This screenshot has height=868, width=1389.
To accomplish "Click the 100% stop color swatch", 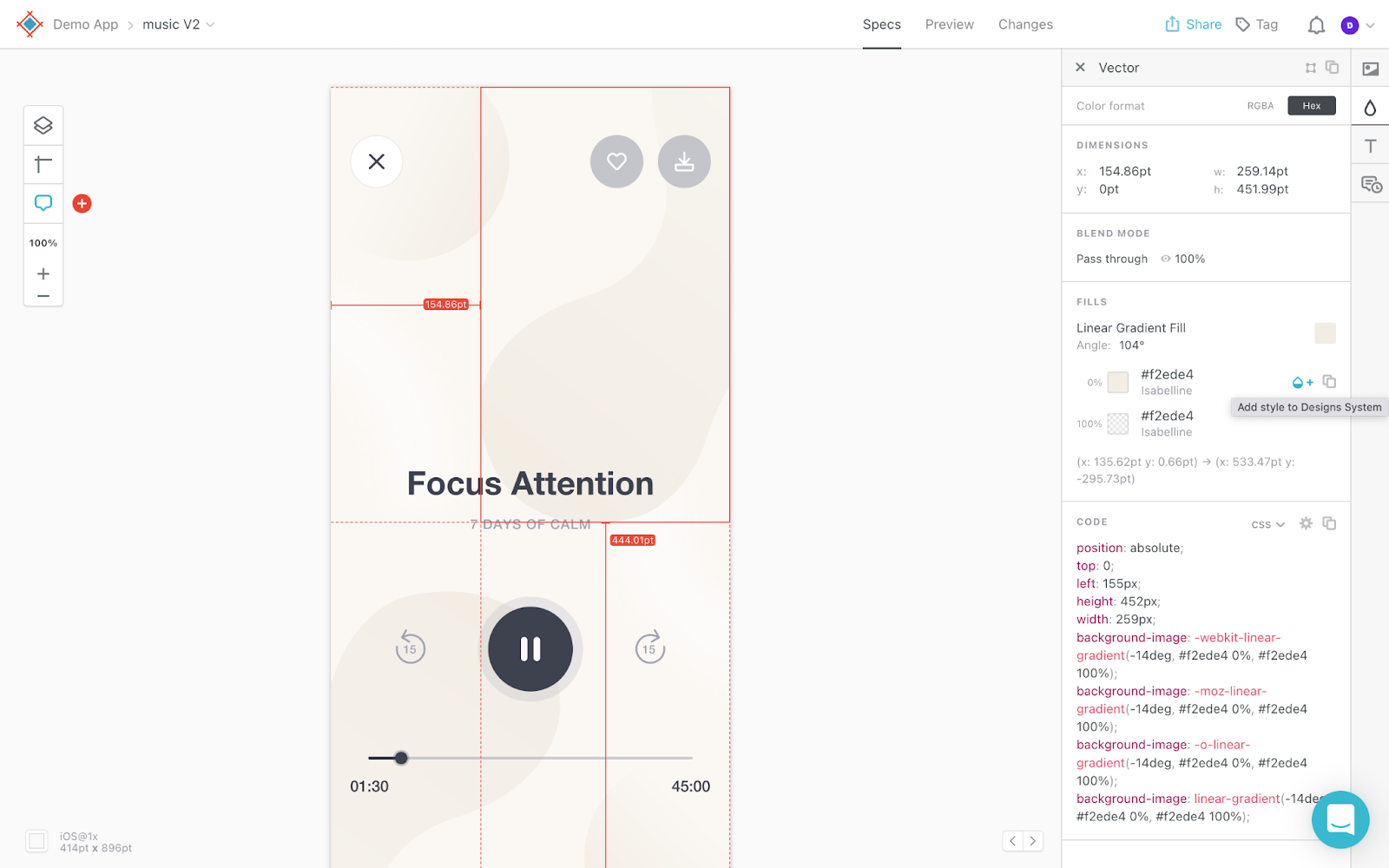I will point(1118,424).
